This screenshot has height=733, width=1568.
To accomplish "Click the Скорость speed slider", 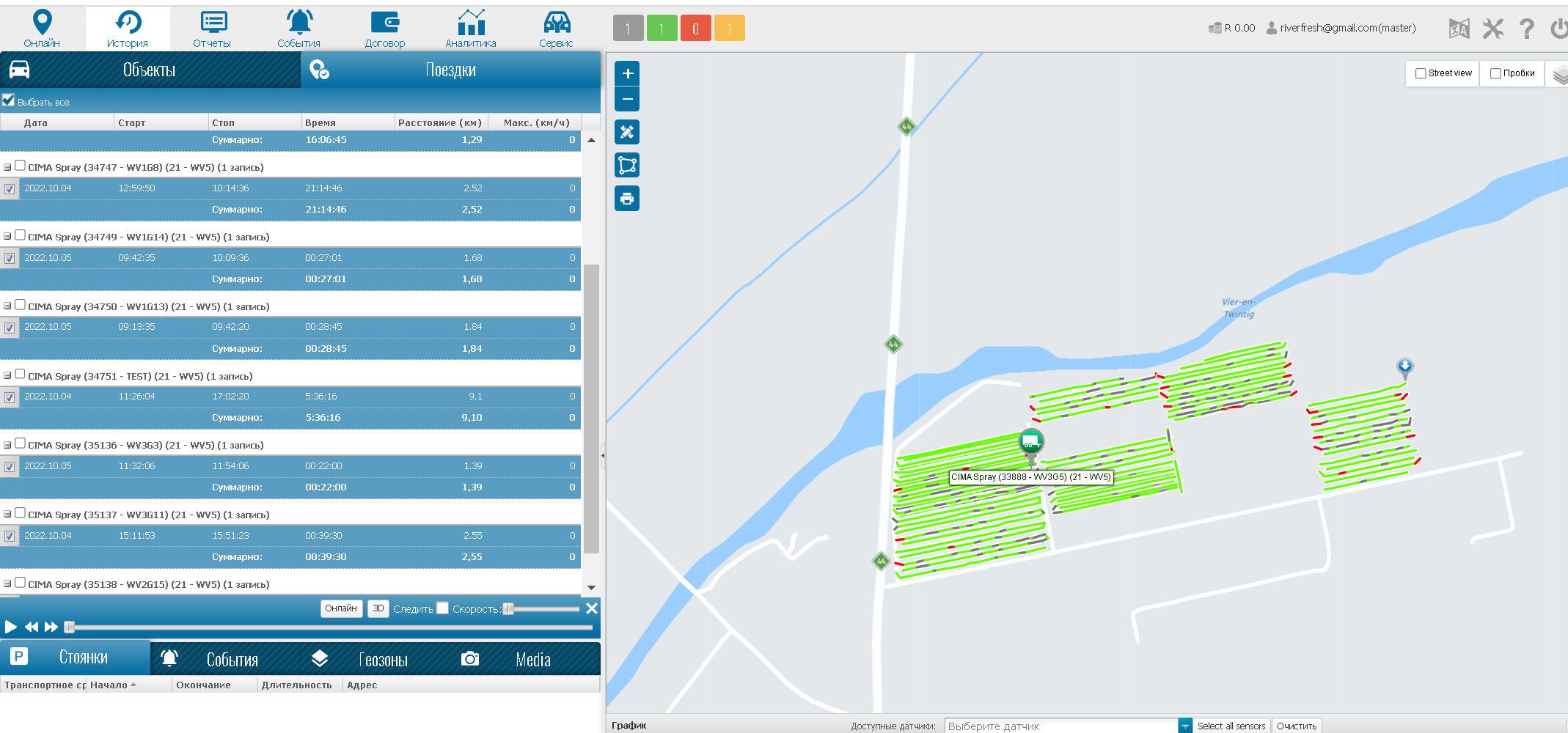I will pyautogui.click(x=541, y=608).
